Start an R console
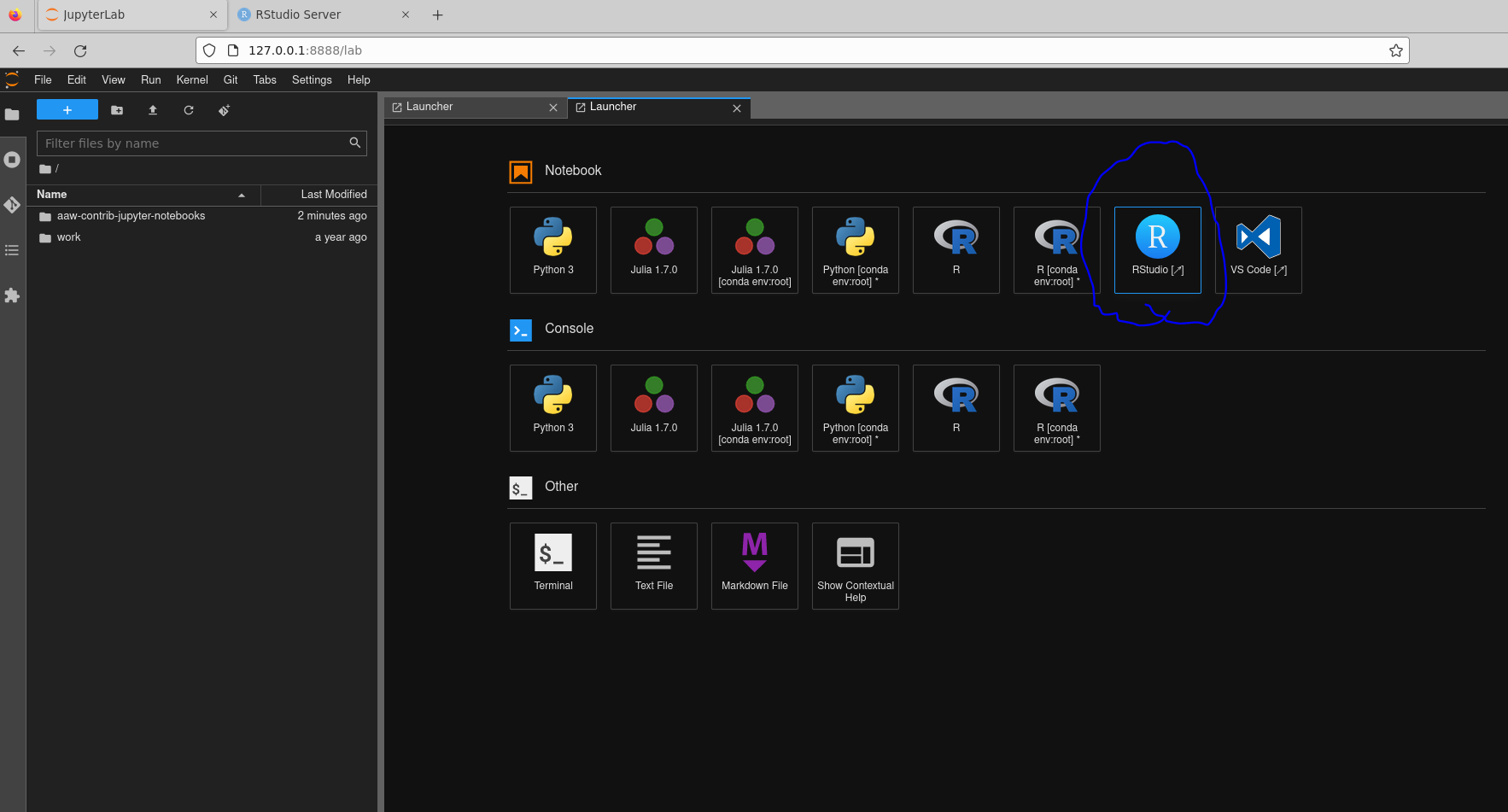This screenshot has width=1508, height=812. coord(956,408)
